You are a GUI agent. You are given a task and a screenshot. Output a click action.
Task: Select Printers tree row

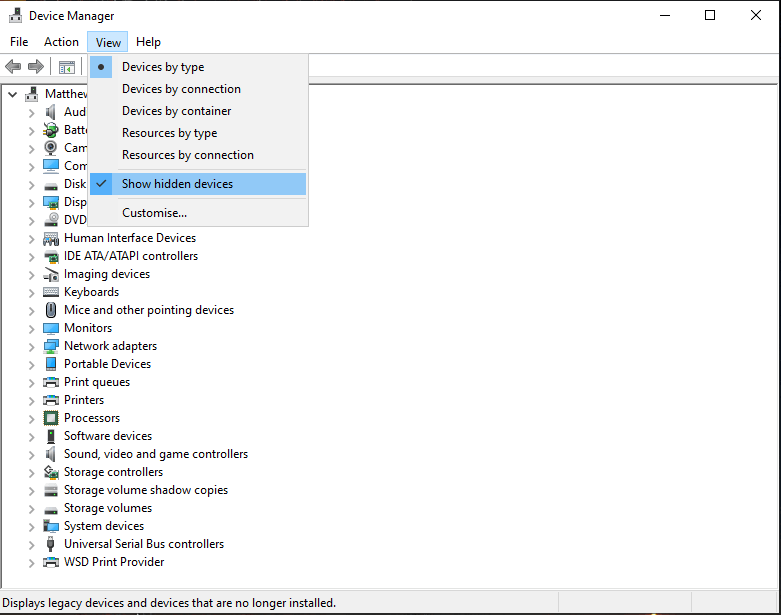pos(84,400)
